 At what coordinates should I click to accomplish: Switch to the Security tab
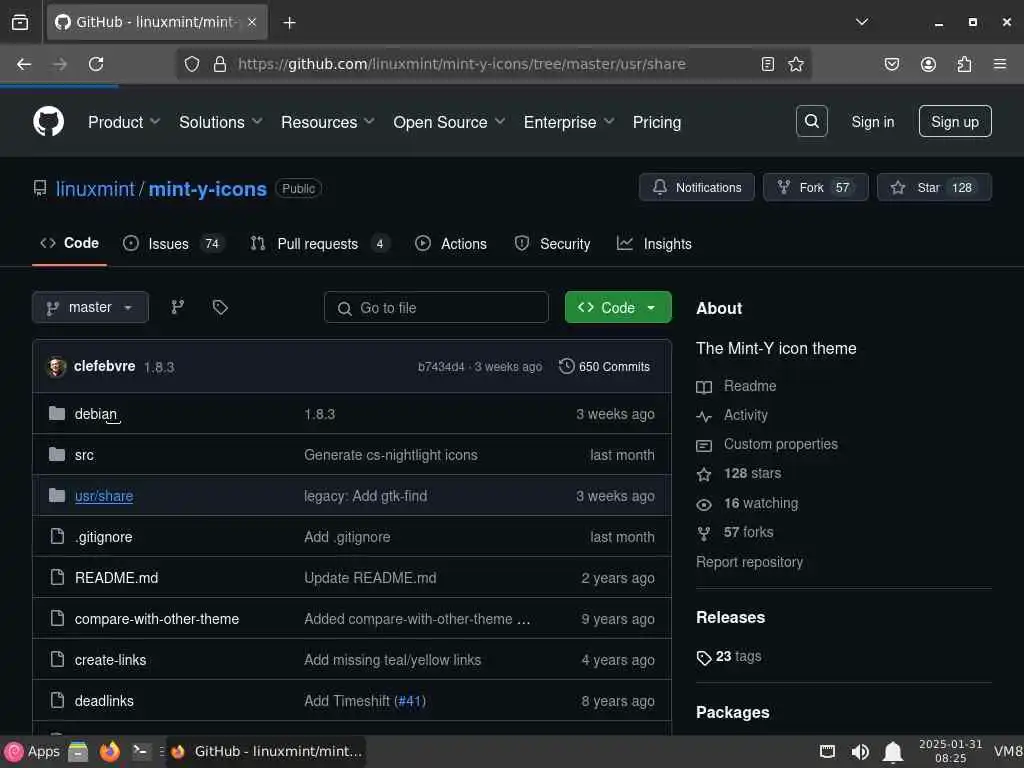(x=552, y=244)
